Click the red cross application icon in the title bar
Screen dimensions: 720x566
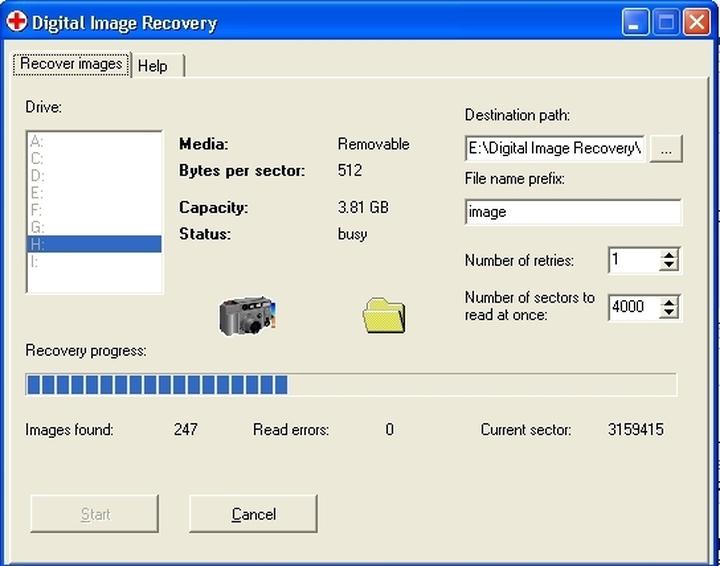pyautogui.click(x=17, y=22)
